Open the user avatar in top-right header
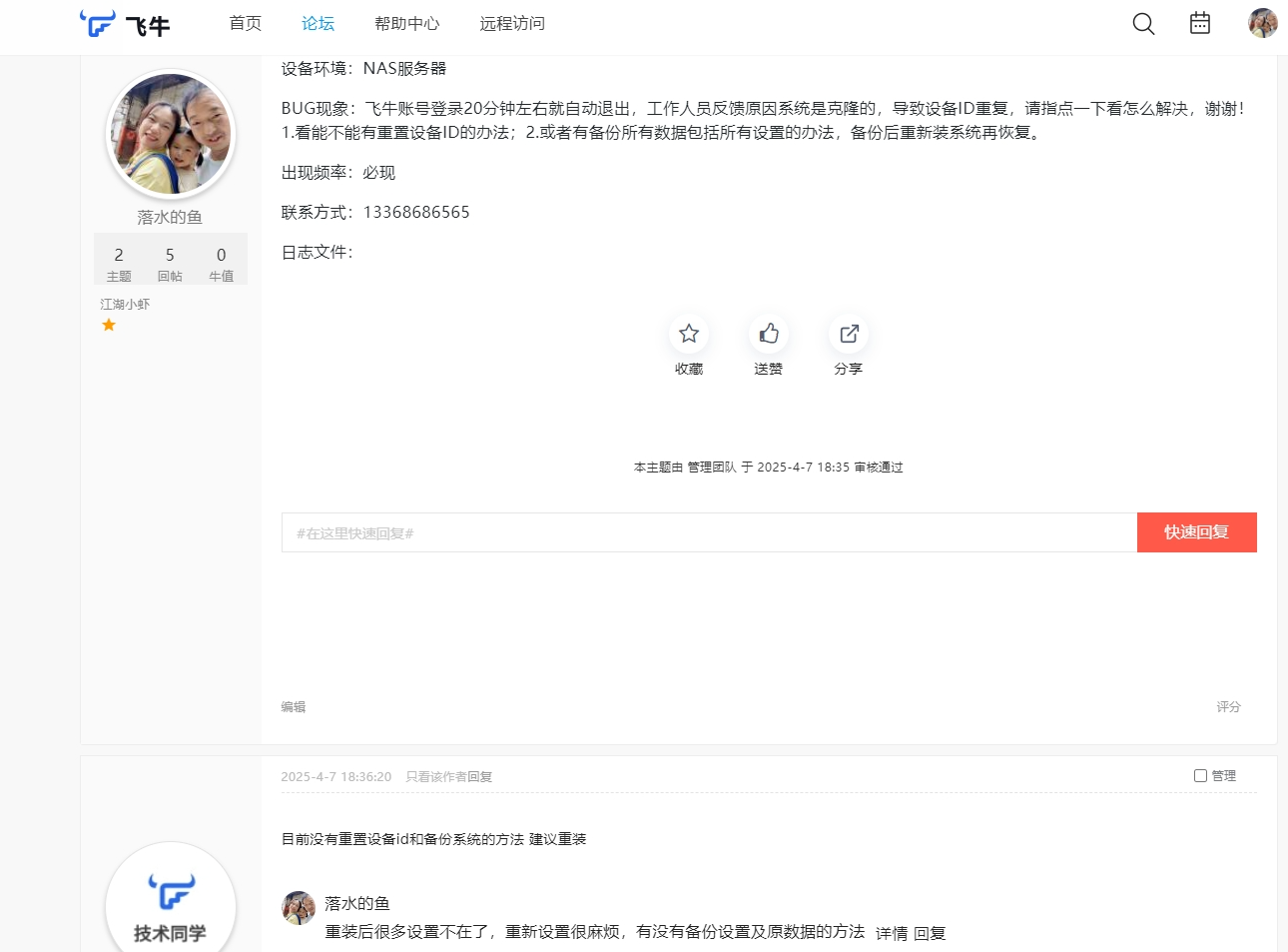 1263,23
